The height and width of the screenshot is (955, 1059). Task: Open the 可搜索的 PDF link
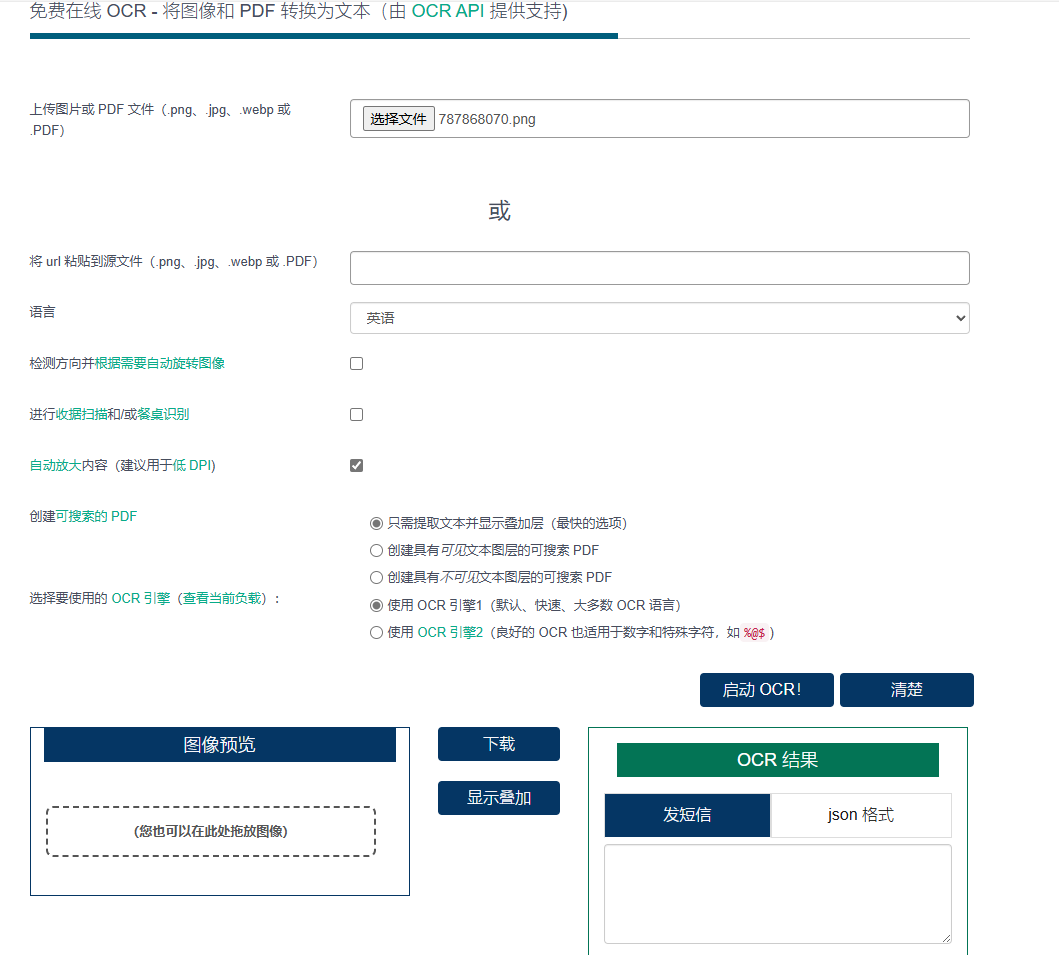(x=96, y=516)
